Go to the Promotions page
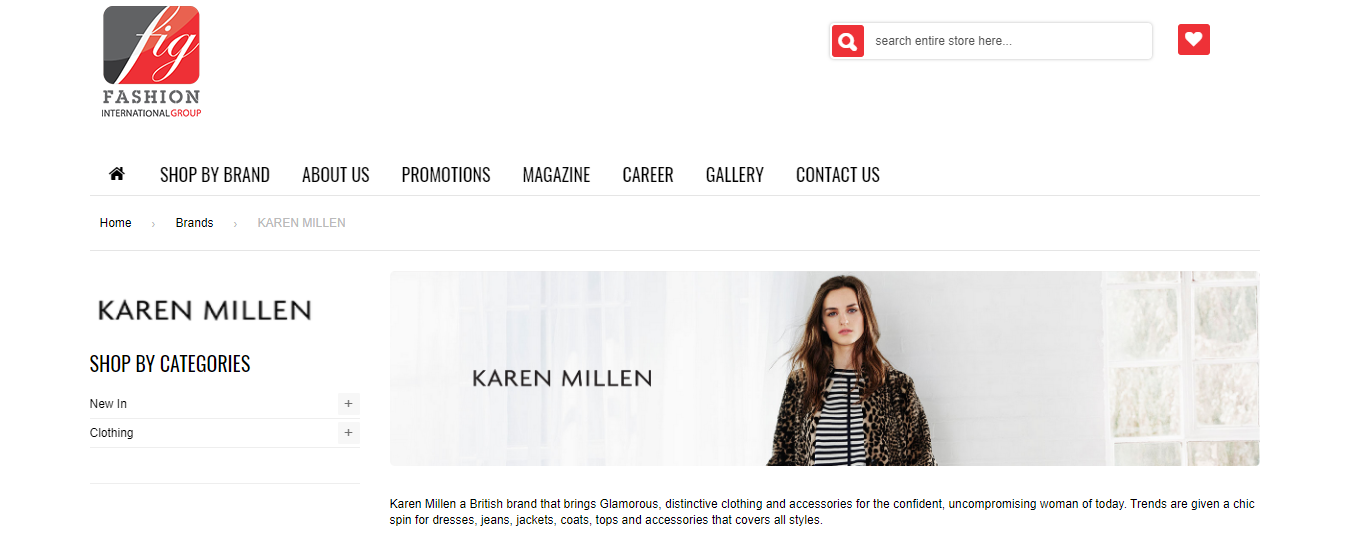 point(446,175)
